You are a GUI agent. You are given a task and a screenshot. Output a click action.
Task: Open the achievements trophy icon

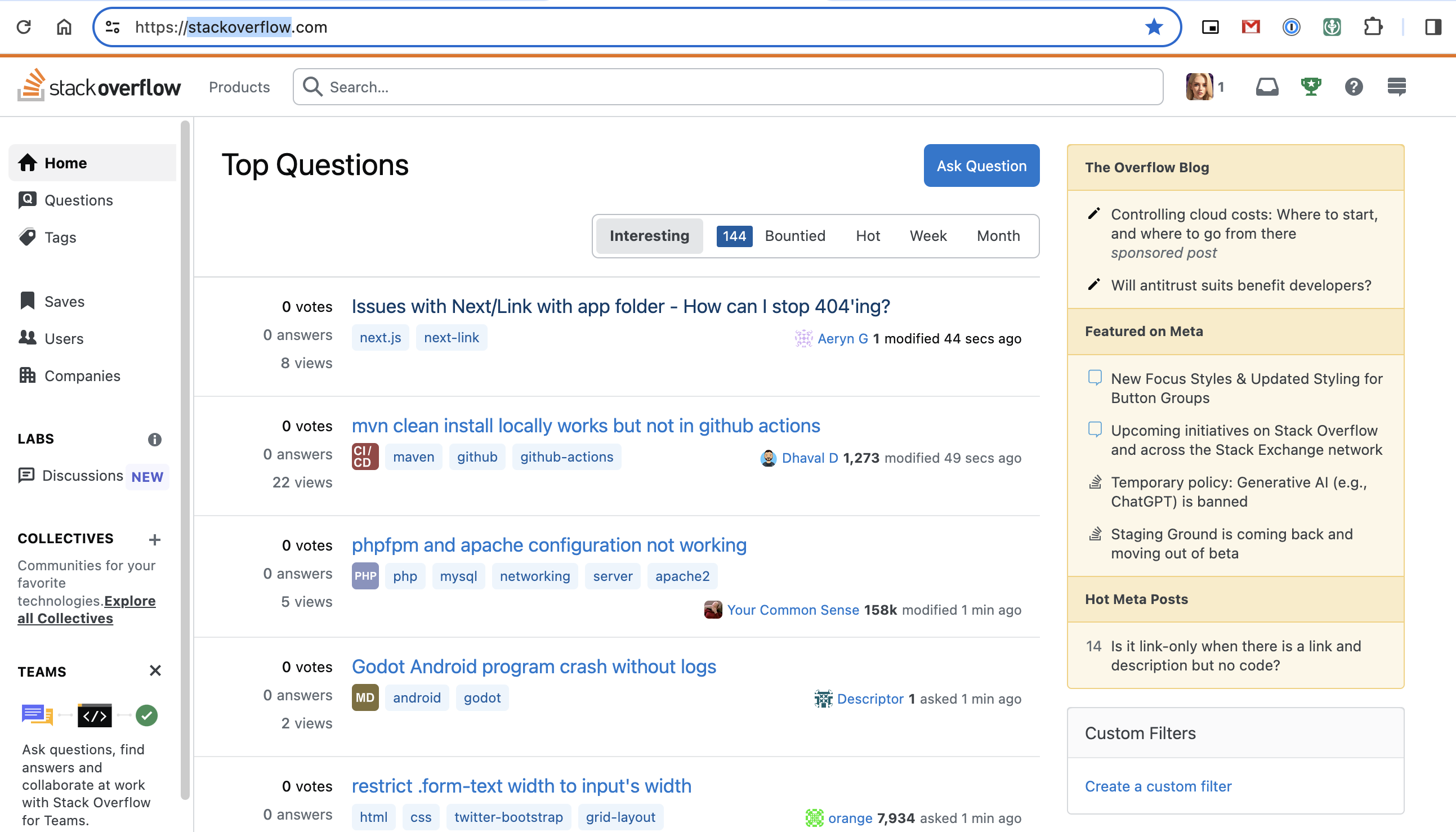pos(1311,87)
